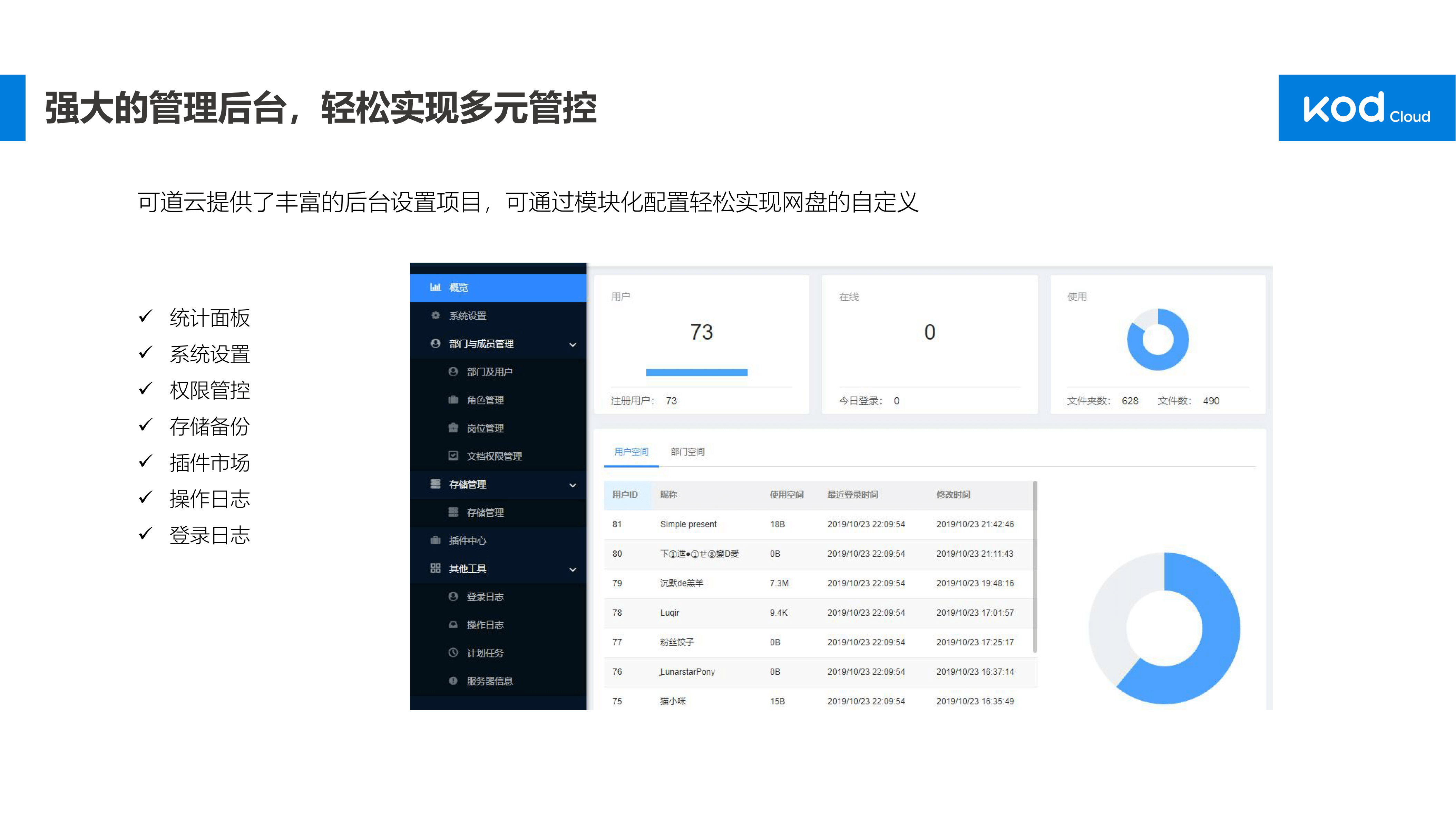Select 服务器信息 submenu entry
This screenshot has height=819, width=1456.
tap(498, 681)
